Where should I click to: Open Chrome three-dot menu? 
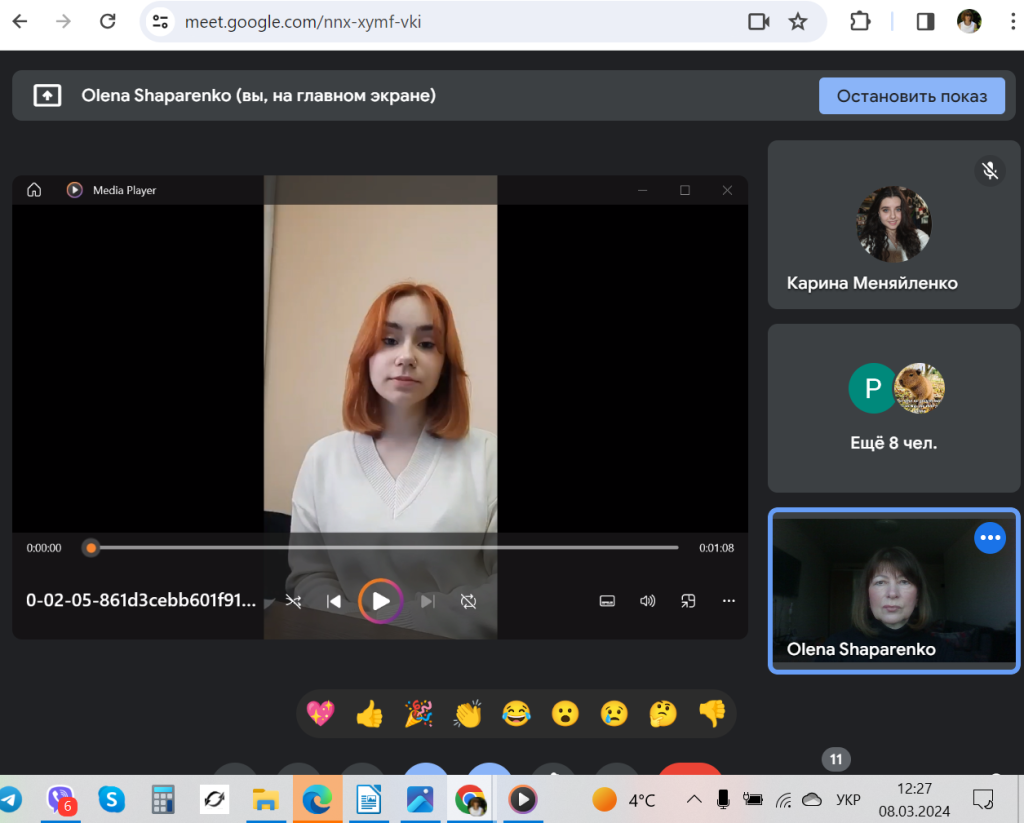(x=1012, y=22)
